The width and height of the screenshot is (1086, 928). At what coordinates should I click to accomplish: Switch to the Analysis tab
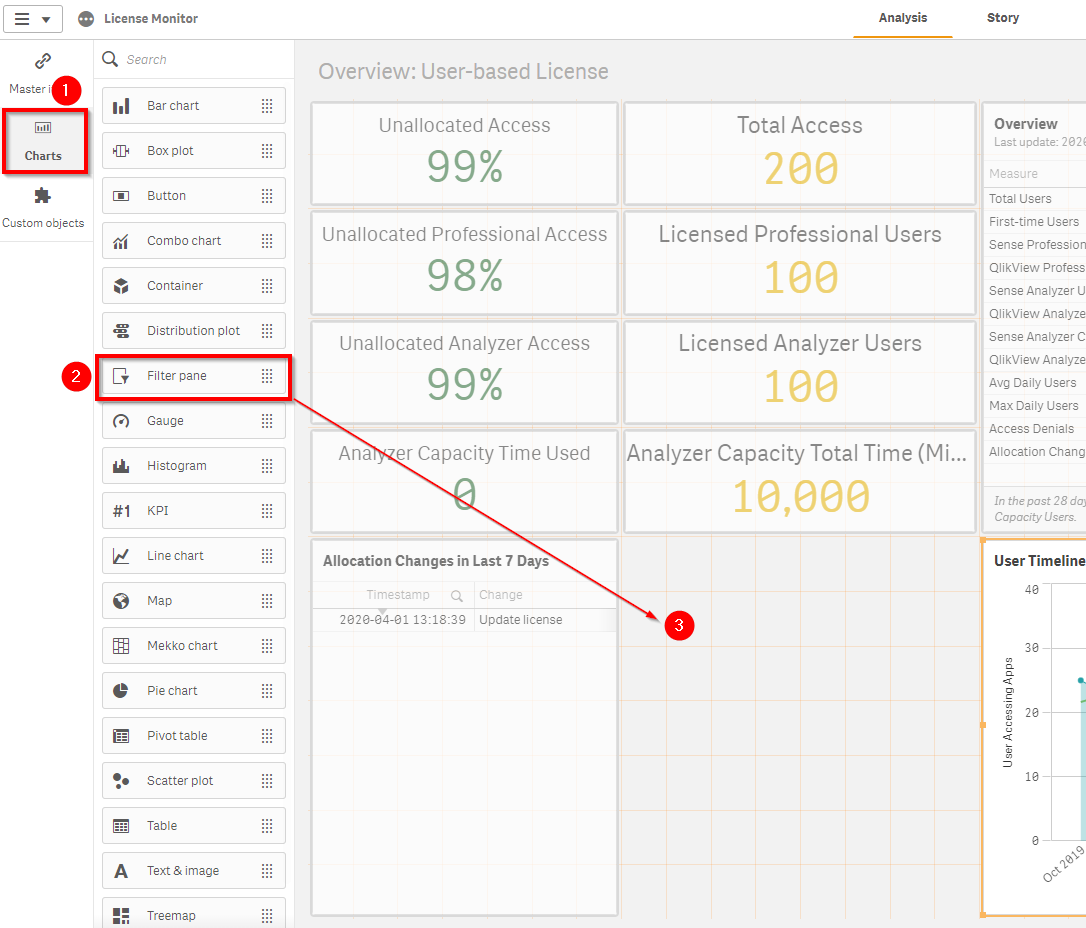coord(901,17)
